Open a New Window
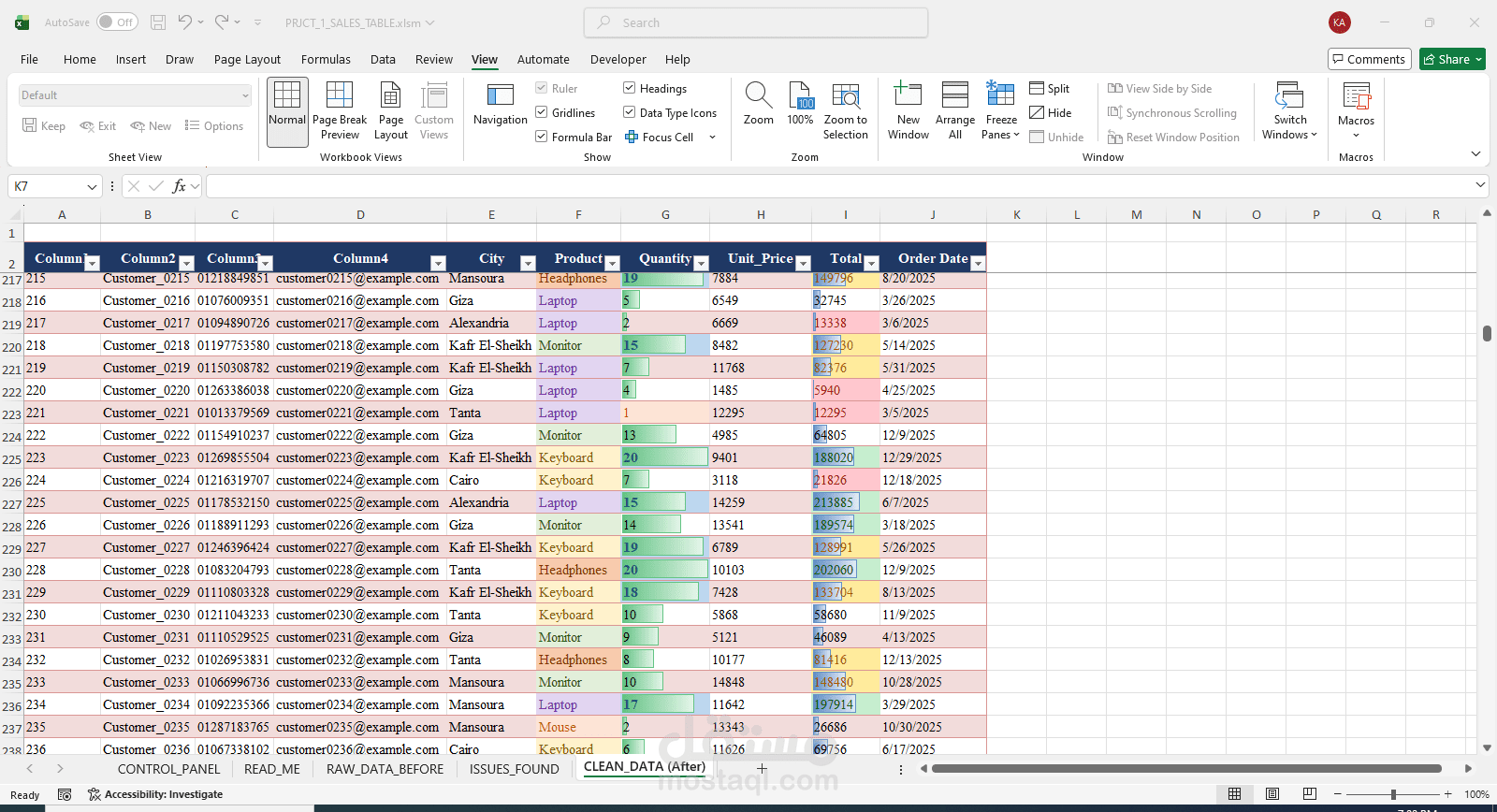 tap(908, 111)
